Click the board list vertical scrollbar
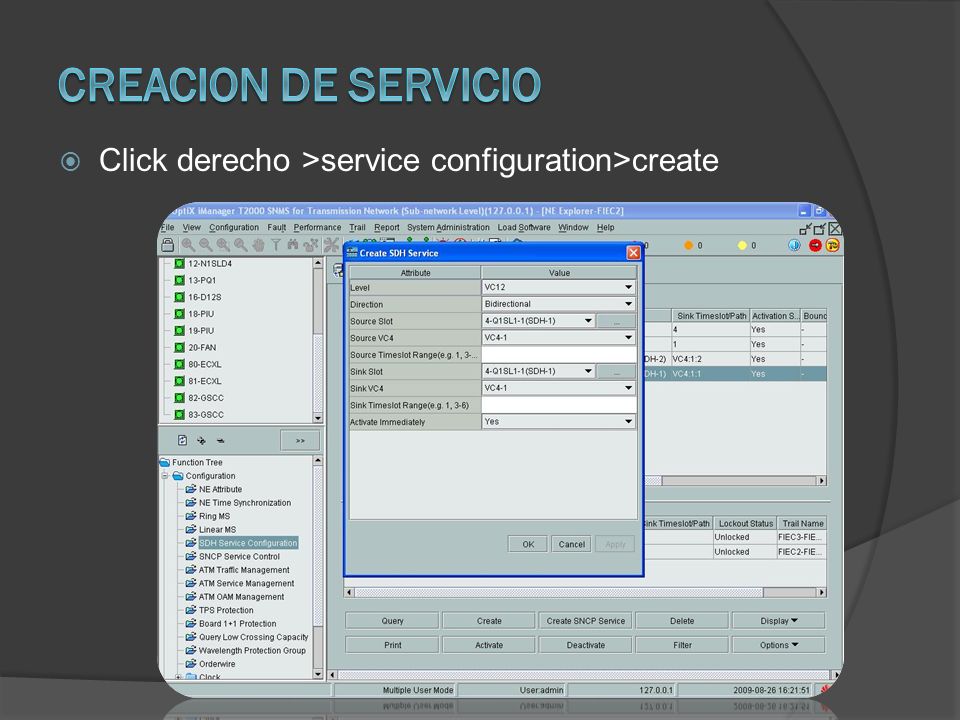 [x=318, y=340]
